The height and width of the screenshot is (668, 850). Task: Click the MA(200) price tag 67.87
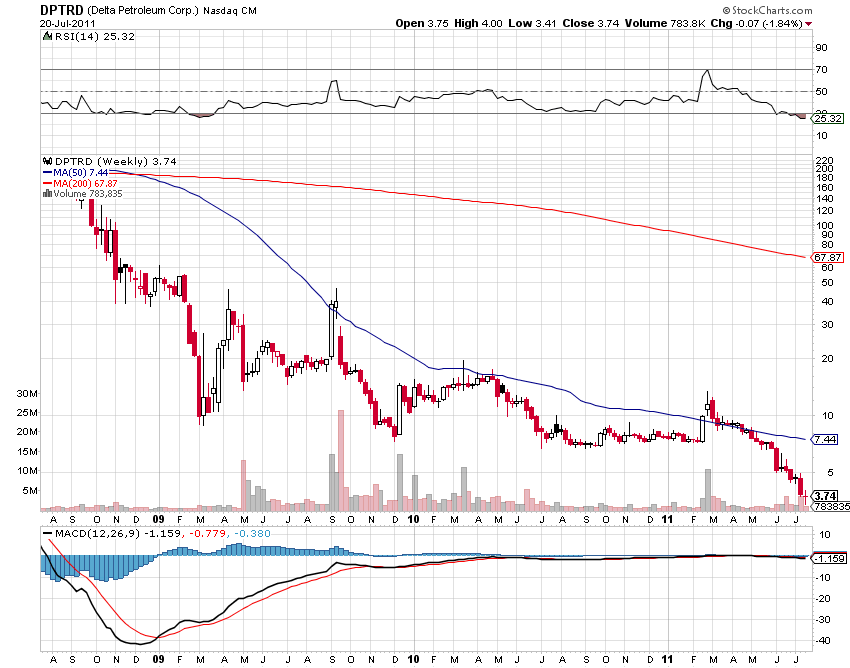click(x=827, y=257)
